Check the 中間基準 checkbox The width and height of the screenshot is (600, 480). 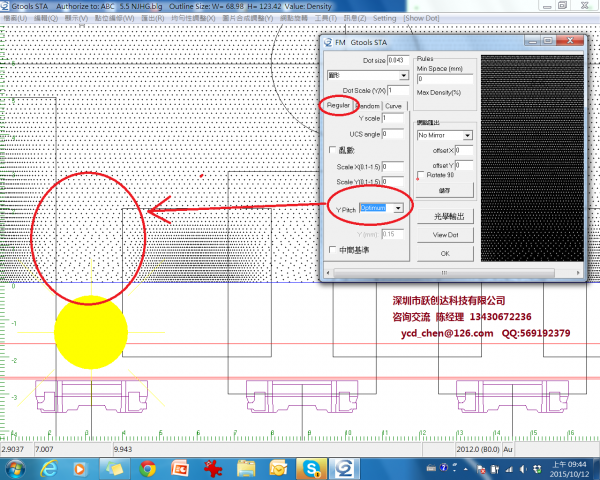(x=333, y=250)
